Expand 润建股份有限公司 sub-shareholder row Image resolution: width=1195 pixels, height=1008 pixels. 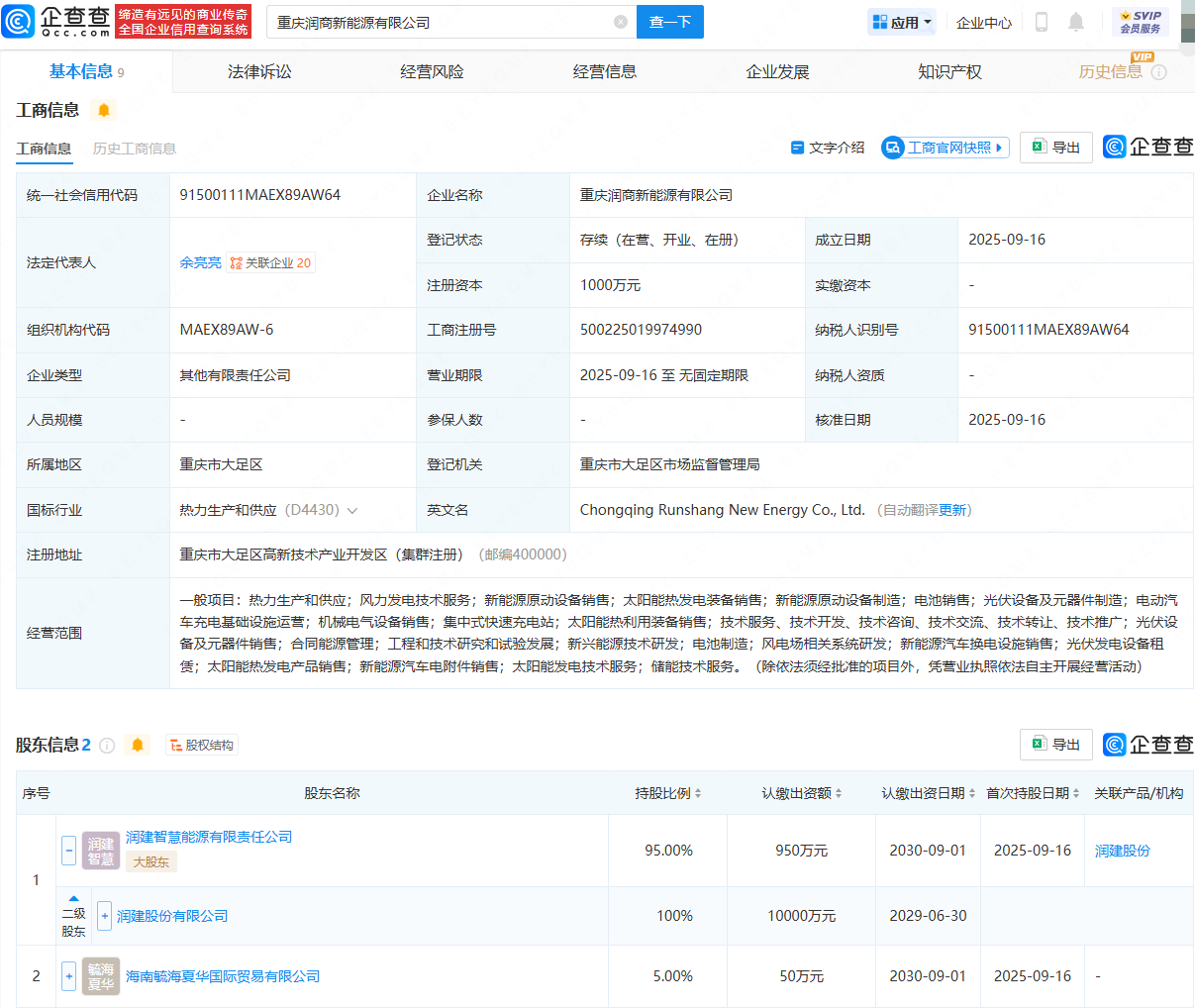(105, 916)
